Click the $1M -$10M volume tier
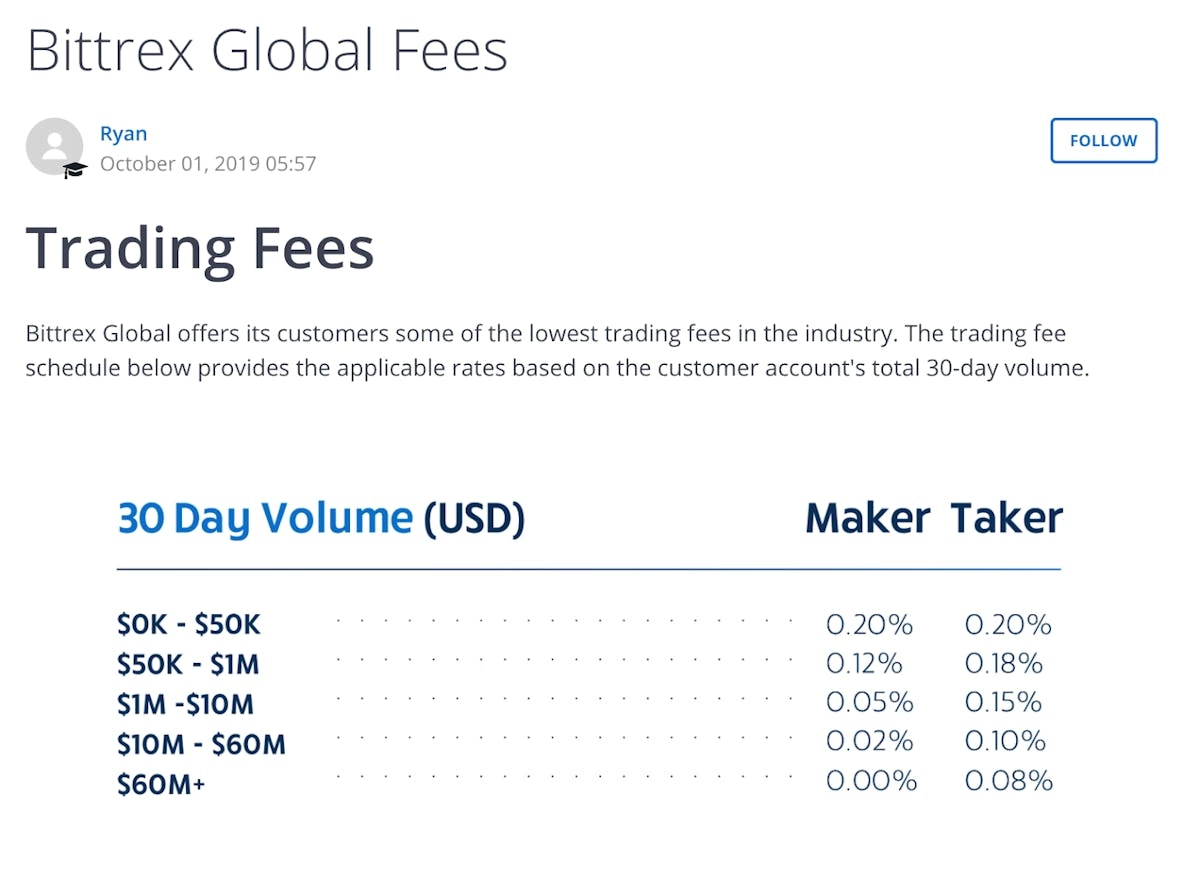Image resolution: width=1200 pixels, height=878 pixels. pos(185,704)
